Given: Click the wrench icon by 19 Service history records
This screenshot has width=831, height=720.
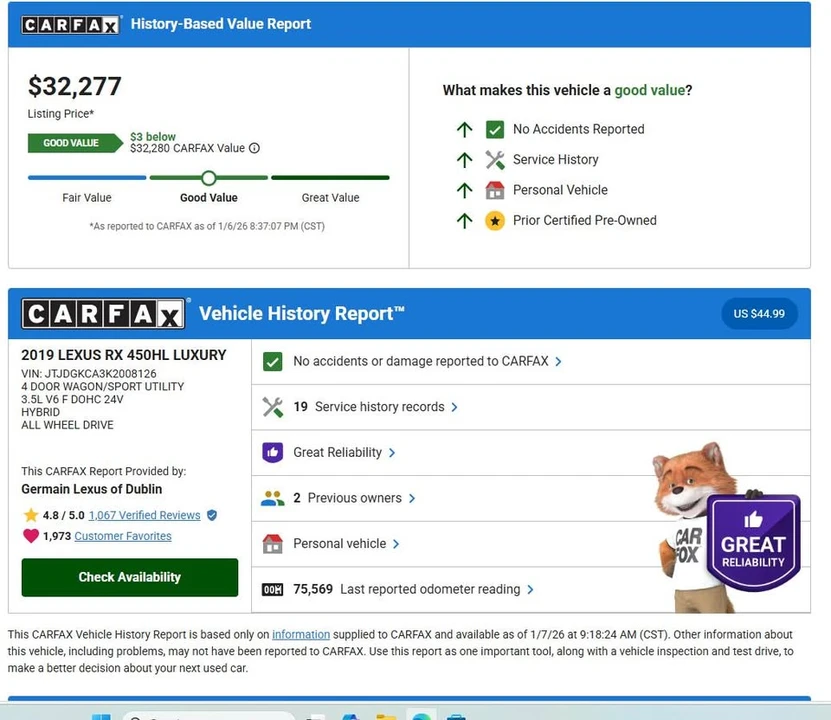Looking at the screenshot, I should coord(272,407).
